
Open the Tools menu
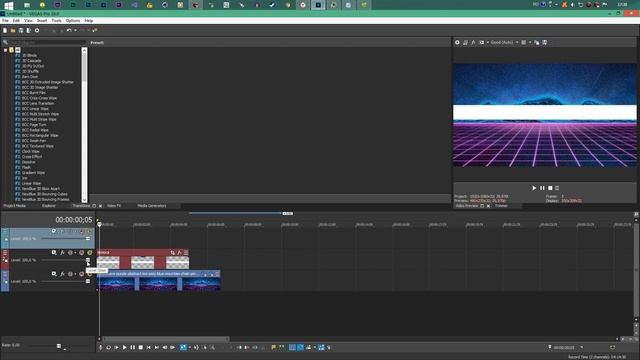(x=56, y=20)
